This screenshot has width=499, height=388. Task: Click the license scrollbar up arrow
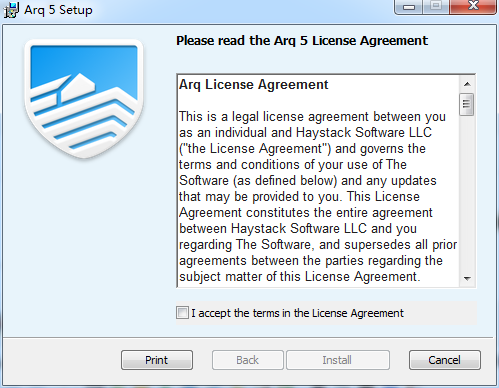pos(467,84)
